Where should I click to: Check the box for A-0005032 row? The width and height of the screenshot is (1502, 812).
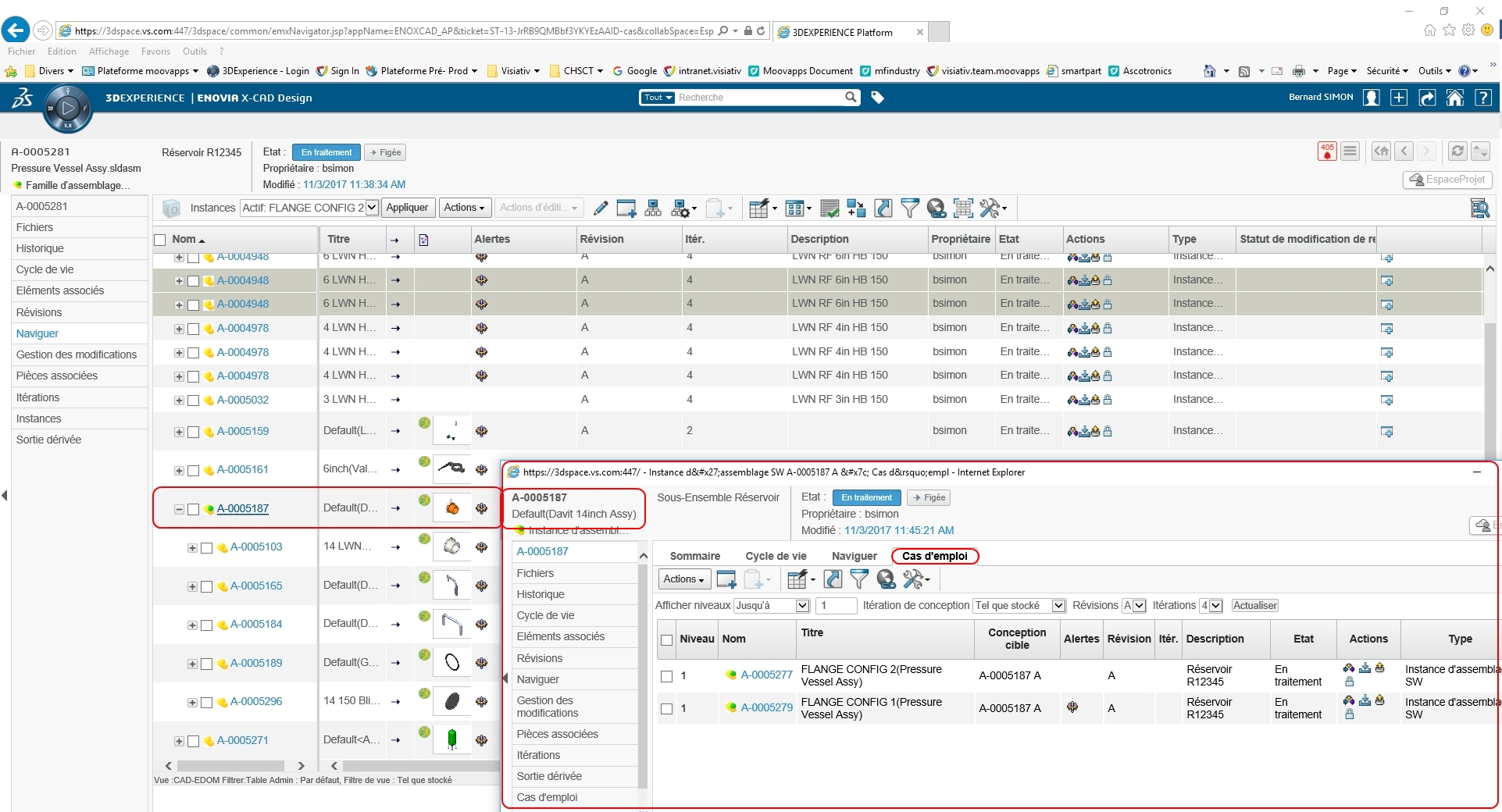(x=194, y=401)
